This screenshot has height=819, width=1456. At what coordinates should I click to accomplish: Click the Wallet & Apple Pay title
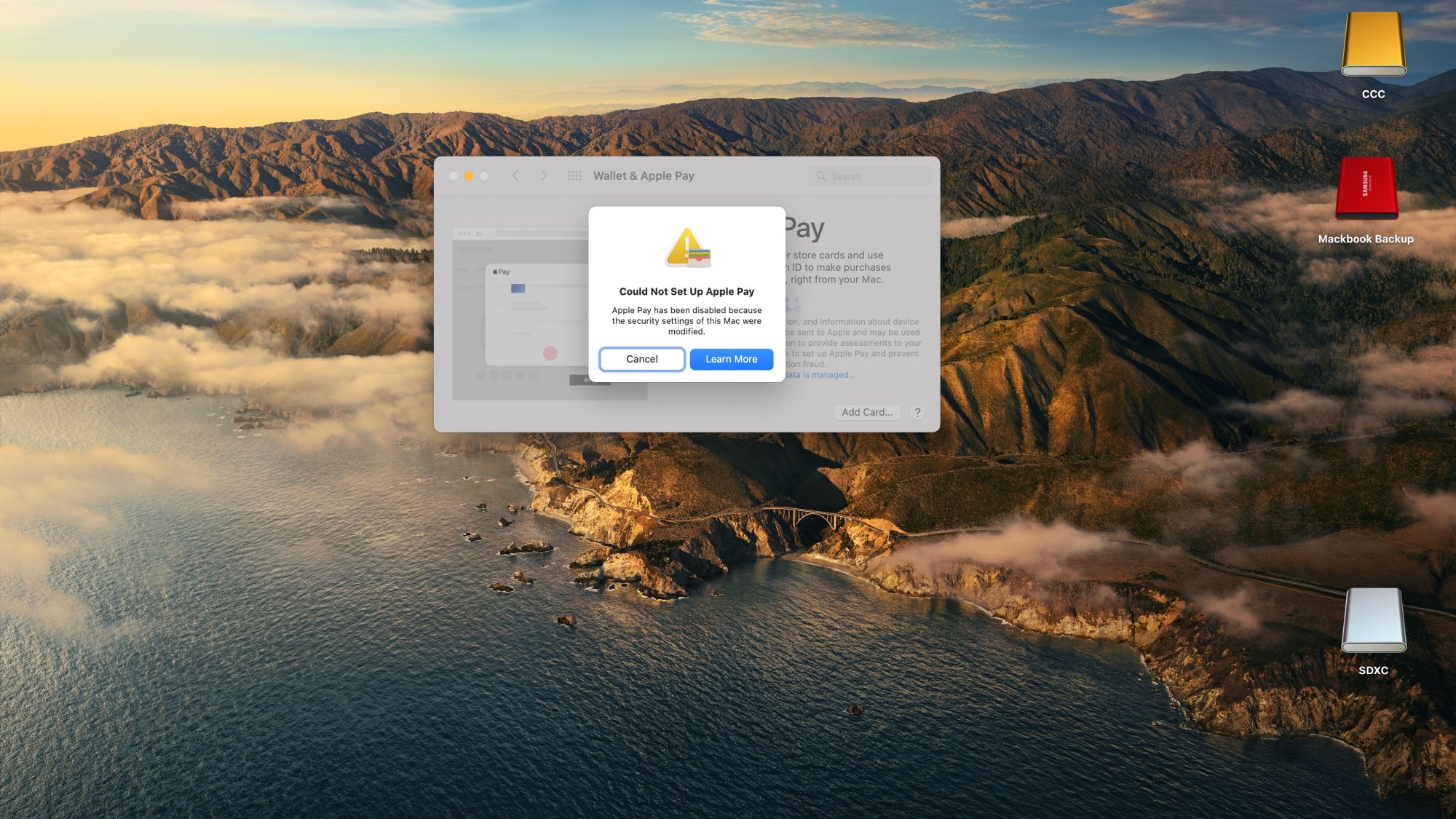tap(644, 176)
